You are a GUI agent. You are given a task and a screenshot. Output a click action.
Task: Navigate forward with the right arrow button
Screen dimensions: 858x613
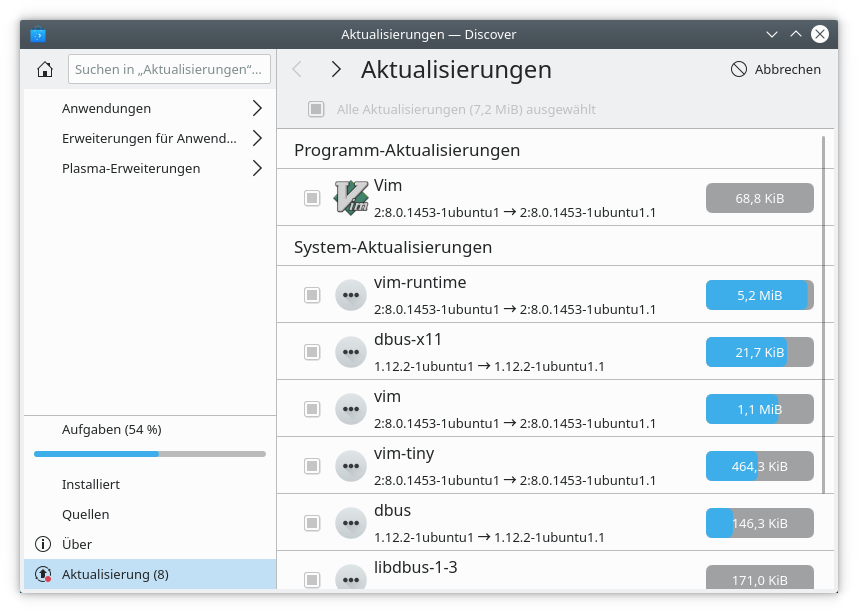pyautogui.click(x=336, y=69)
